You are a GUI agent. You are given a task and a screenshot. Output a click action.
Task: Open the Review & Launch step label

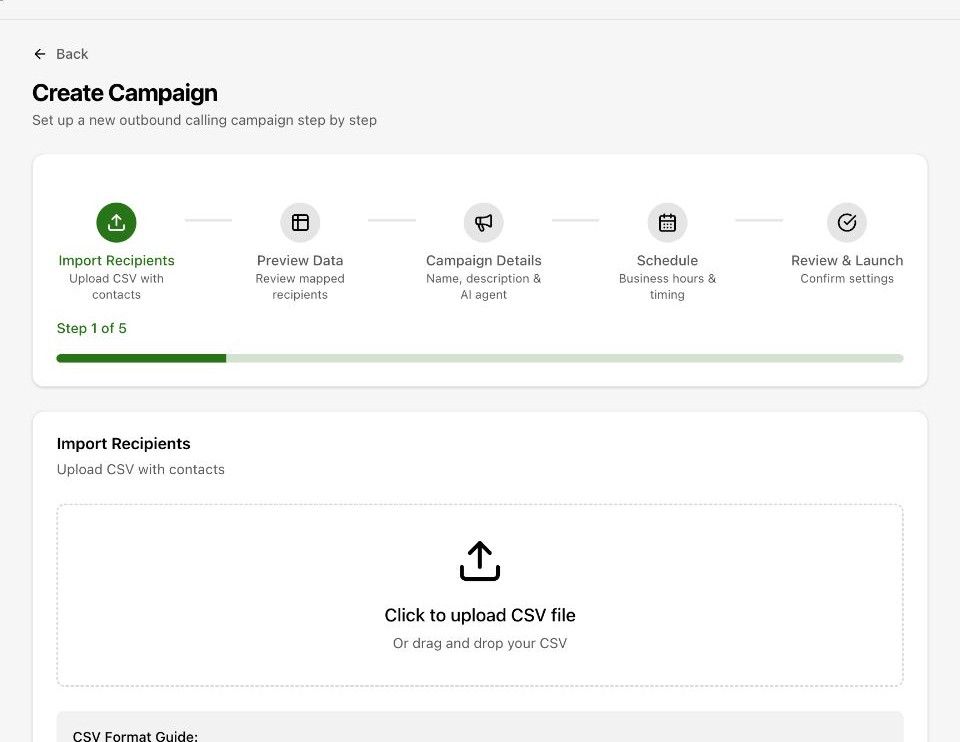tap(847, 260)
